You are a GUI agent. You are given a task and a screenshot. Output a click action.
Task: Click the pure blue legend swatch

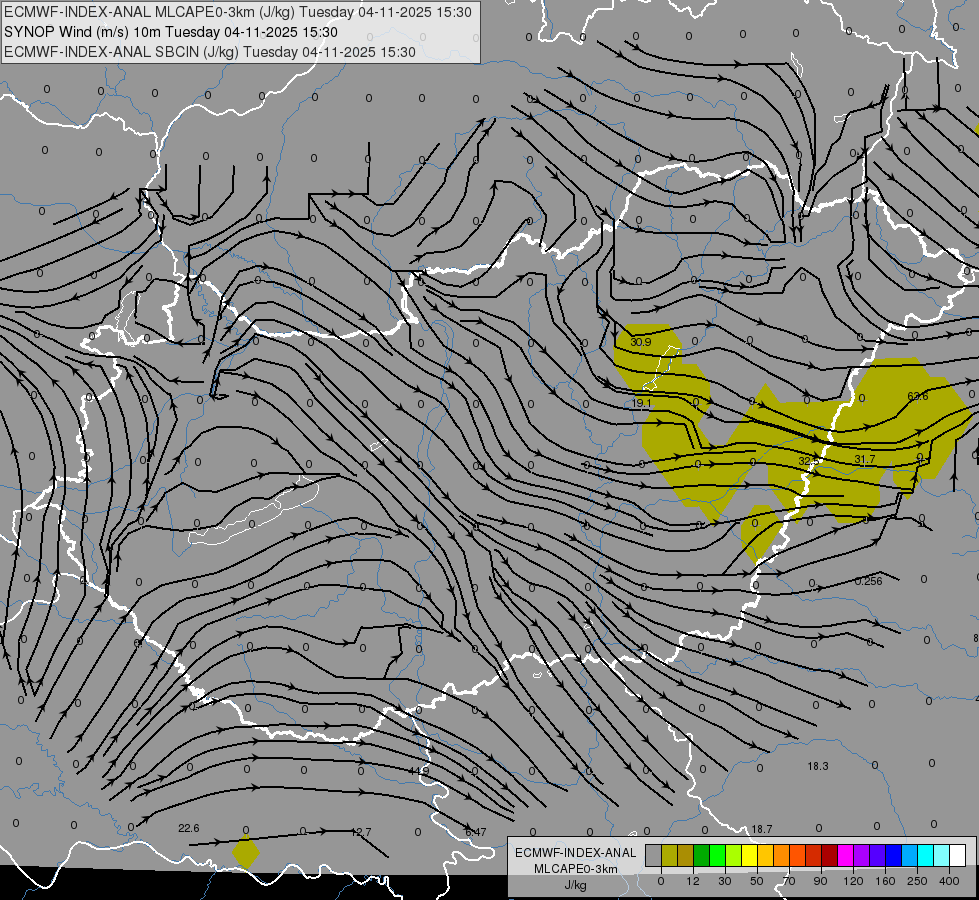pyautogui.click(x=894, y=855)
